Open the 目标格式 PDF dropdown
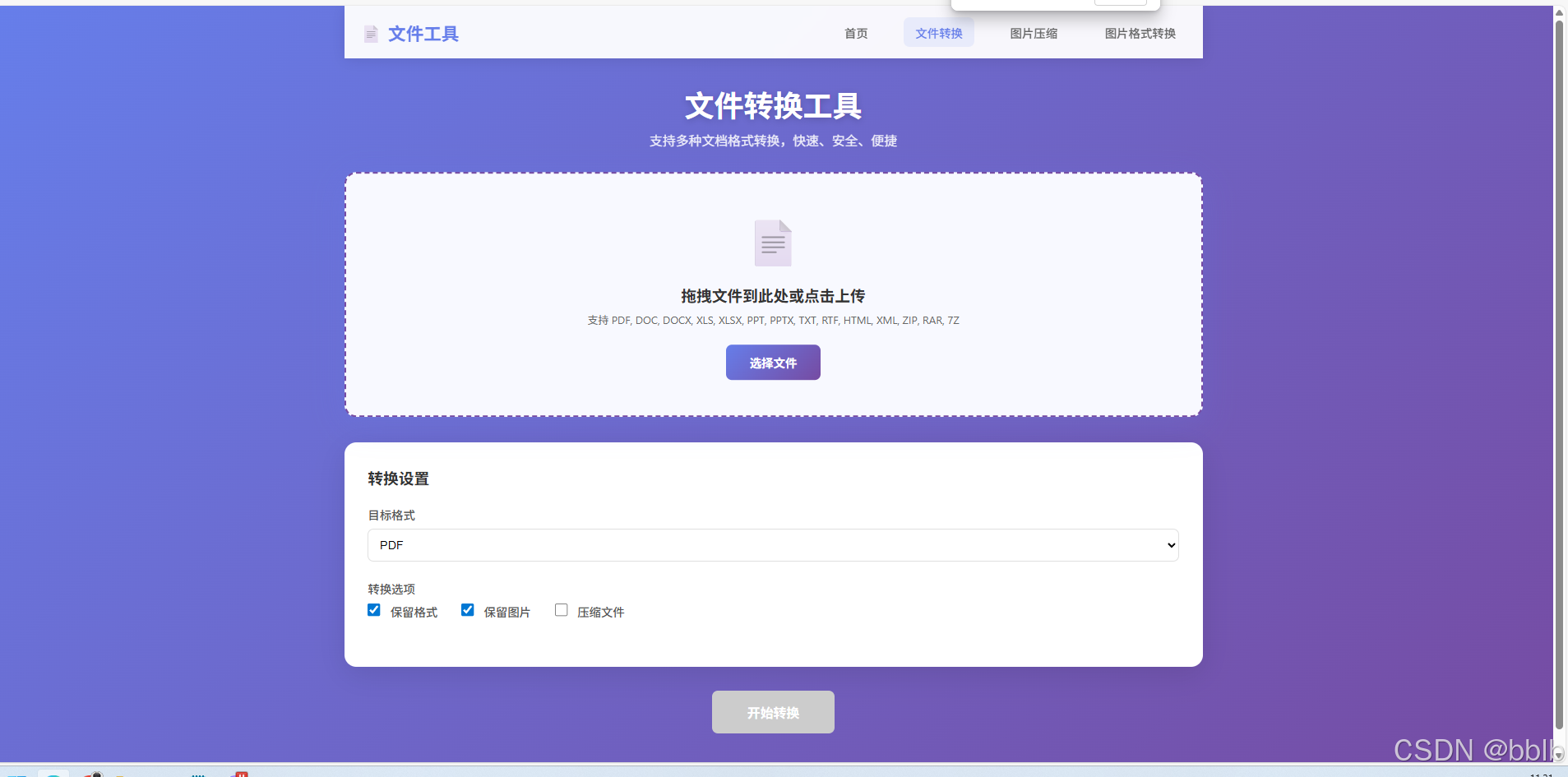1568x777 pixels. click(x=772, y=544)
